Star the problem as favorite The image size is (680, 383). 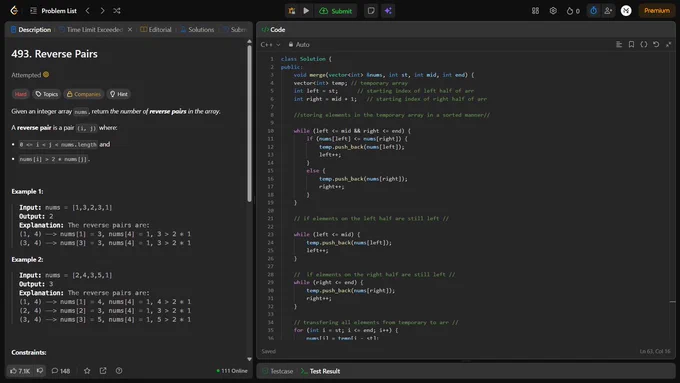(x=87, y=371)
